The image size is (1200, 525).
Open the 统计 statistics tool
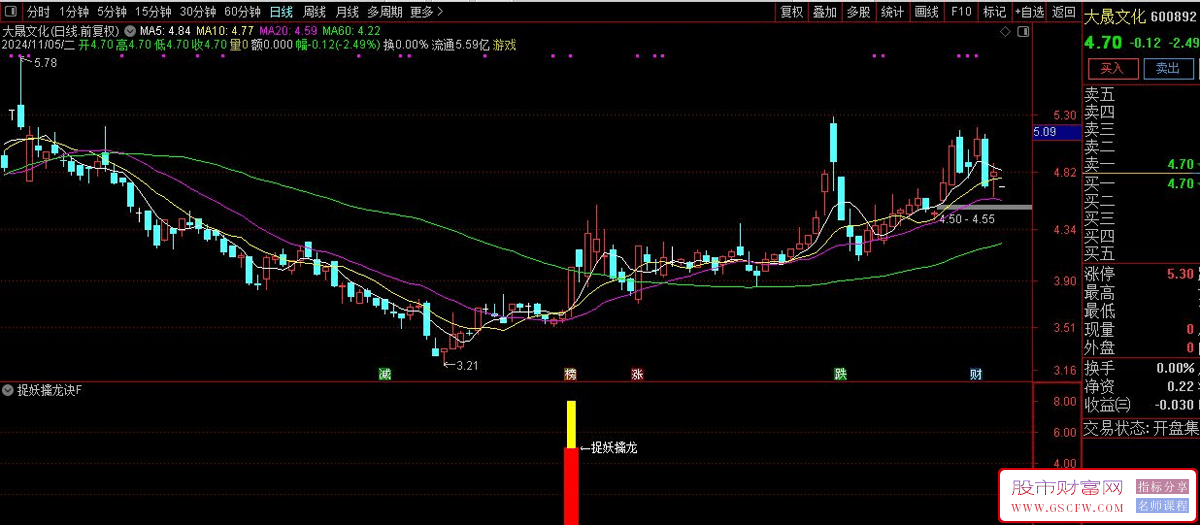pyautogui.click(x=893, y=12)
